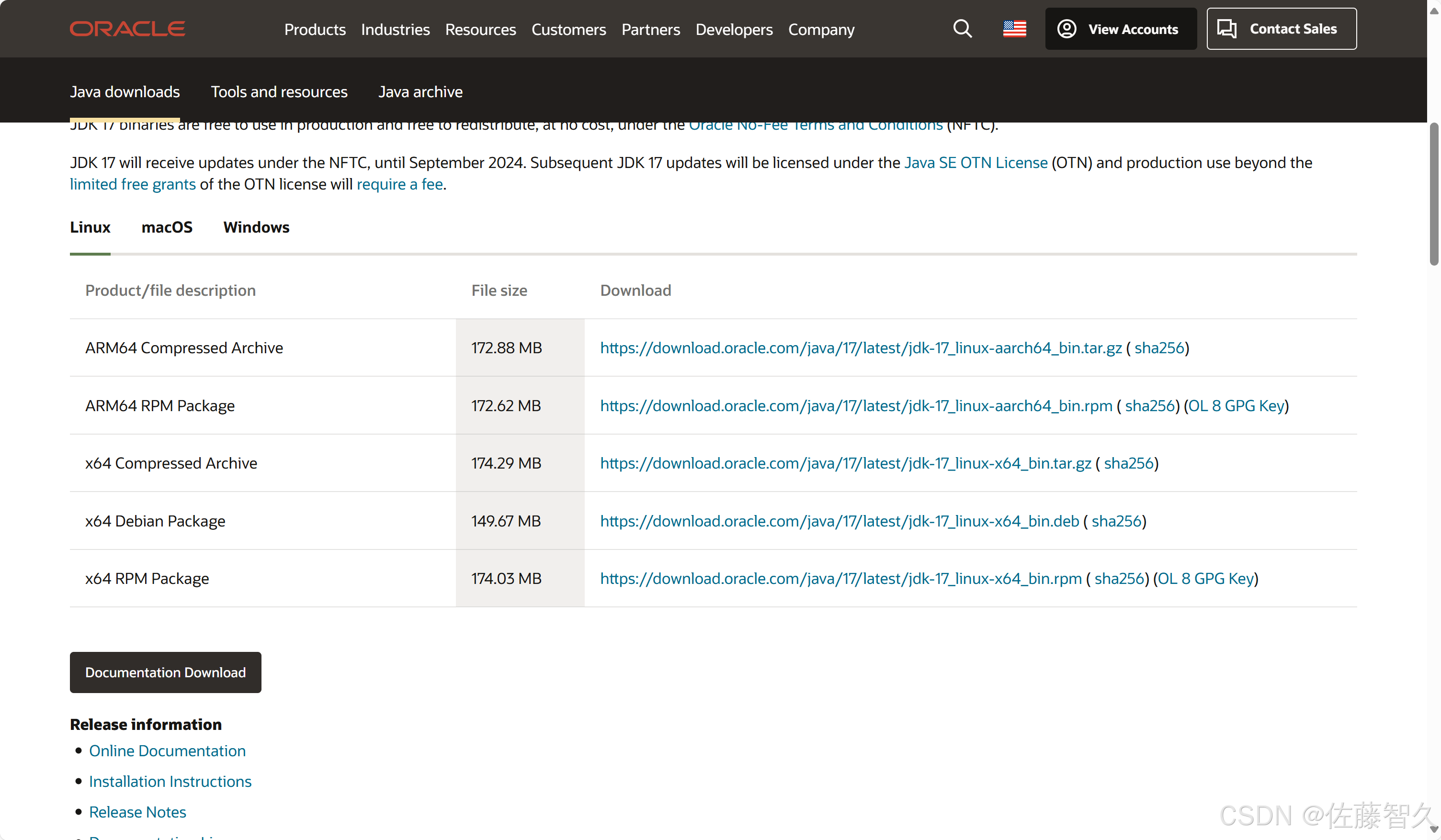Click the Release information heading
The height and width of the screenshot is (840, 1441).
point(145,725)
